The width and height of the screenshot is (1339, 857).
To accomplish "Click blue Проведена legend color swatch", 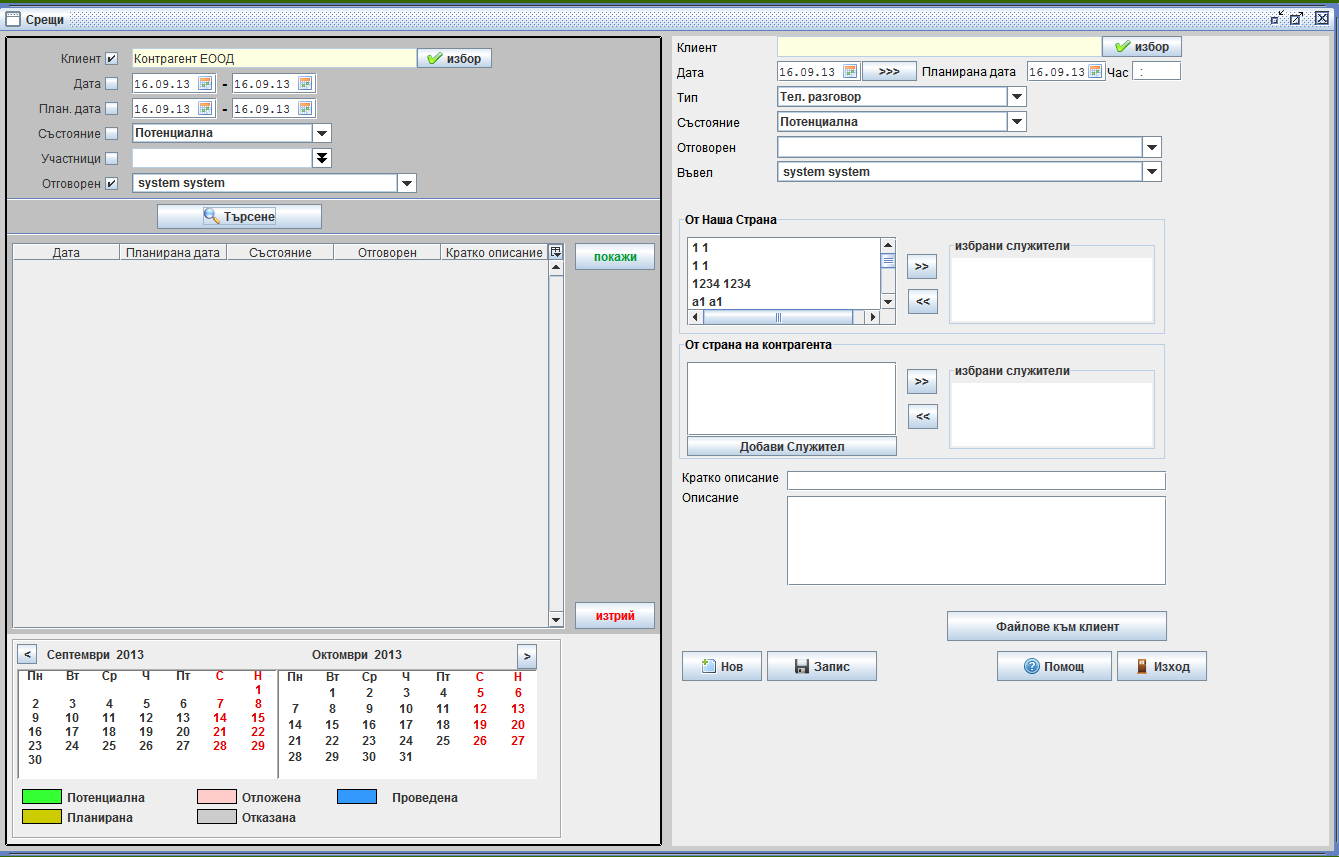I will coord(357,798).
